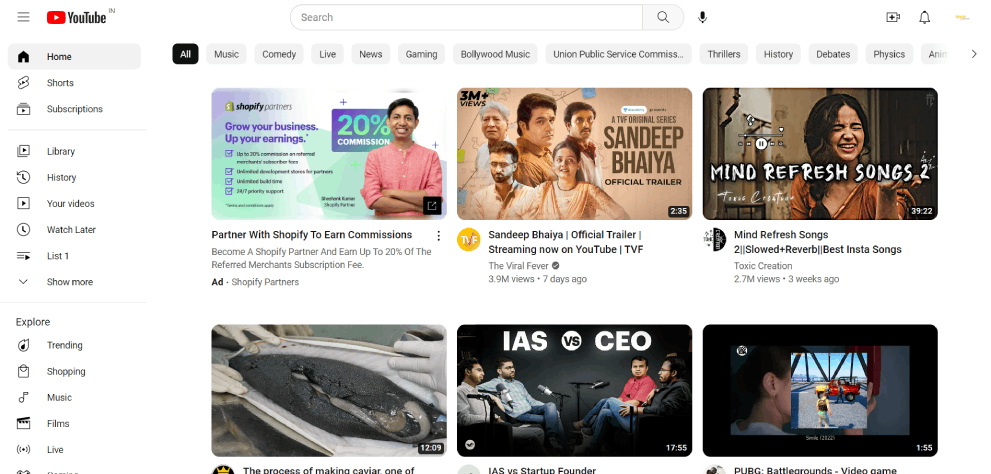
Task: Visit The Viral Fever channel name
Action: point(518,266)
